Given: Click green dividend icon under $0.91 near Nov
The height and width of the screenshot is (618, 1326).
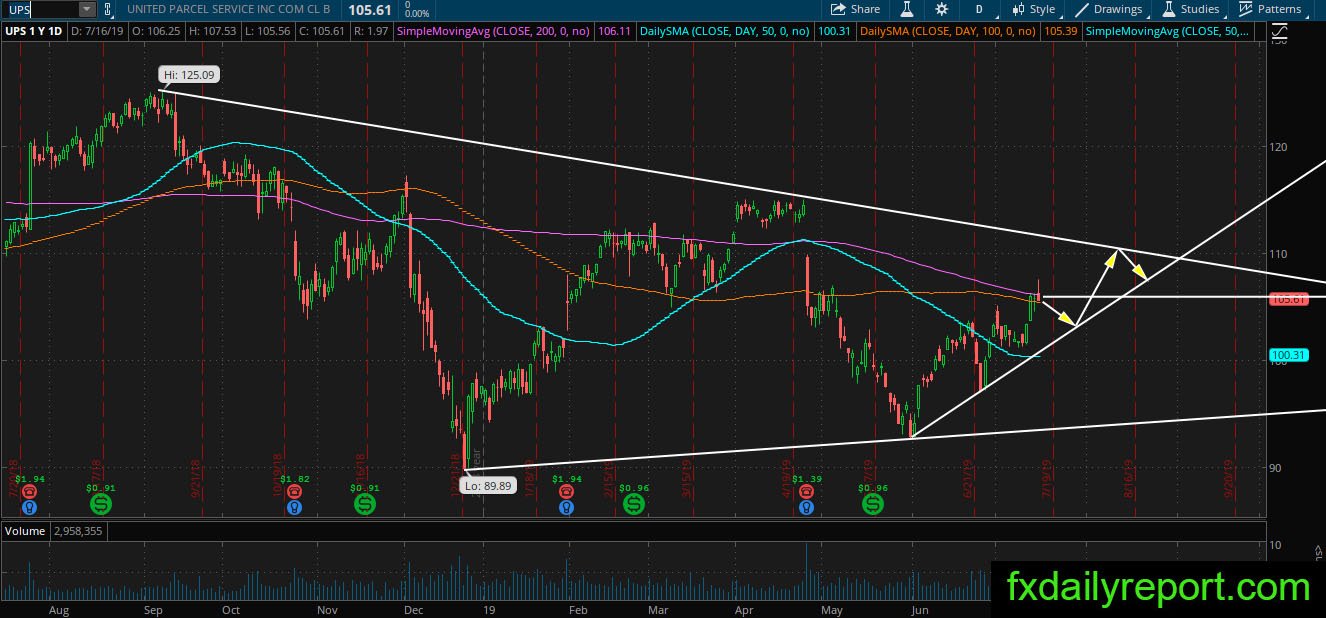Looking at the screenshot, I should 365,504.
